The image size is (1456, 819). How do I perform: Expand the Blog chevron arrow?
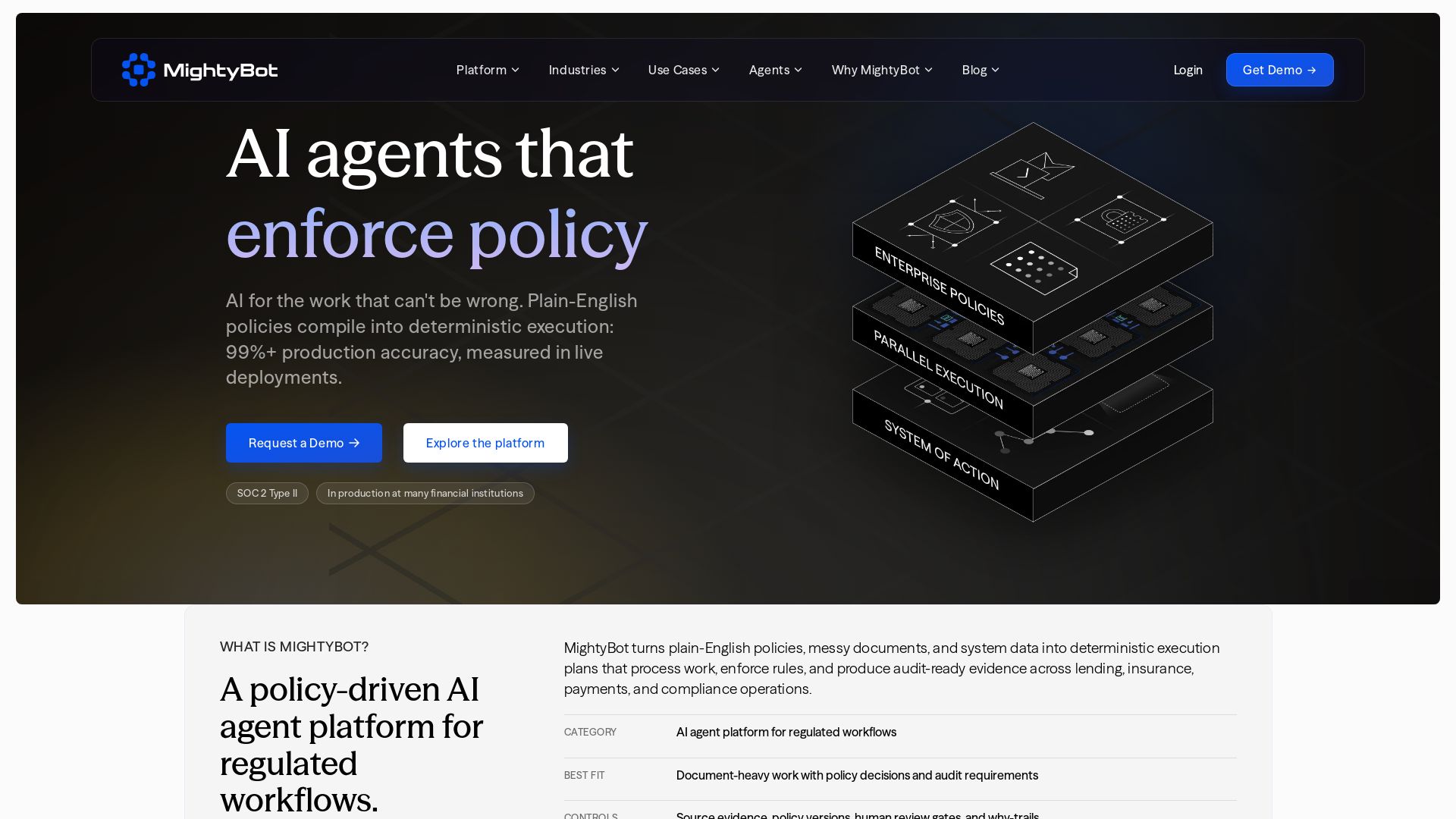996,70
